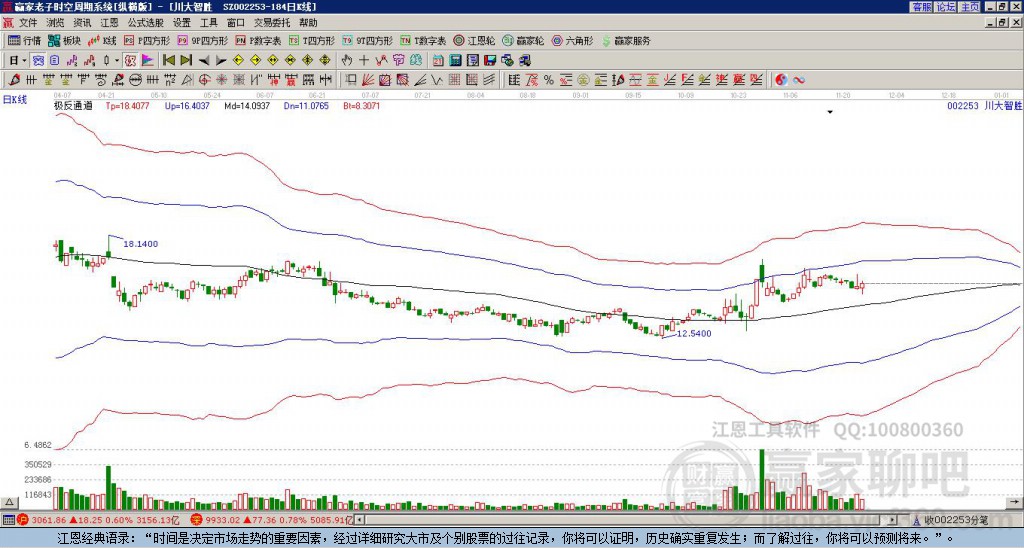Select the red pencil draw tool
Screen dimensions: 1024x548
pyautogui.click(x=14, y=80)
